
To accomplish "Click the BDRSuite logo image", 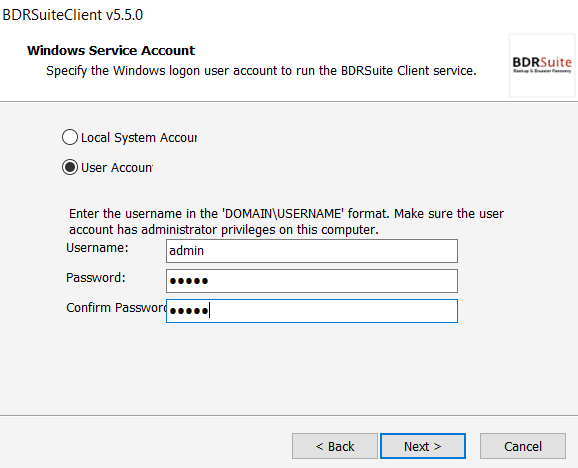I will (542, 65).
